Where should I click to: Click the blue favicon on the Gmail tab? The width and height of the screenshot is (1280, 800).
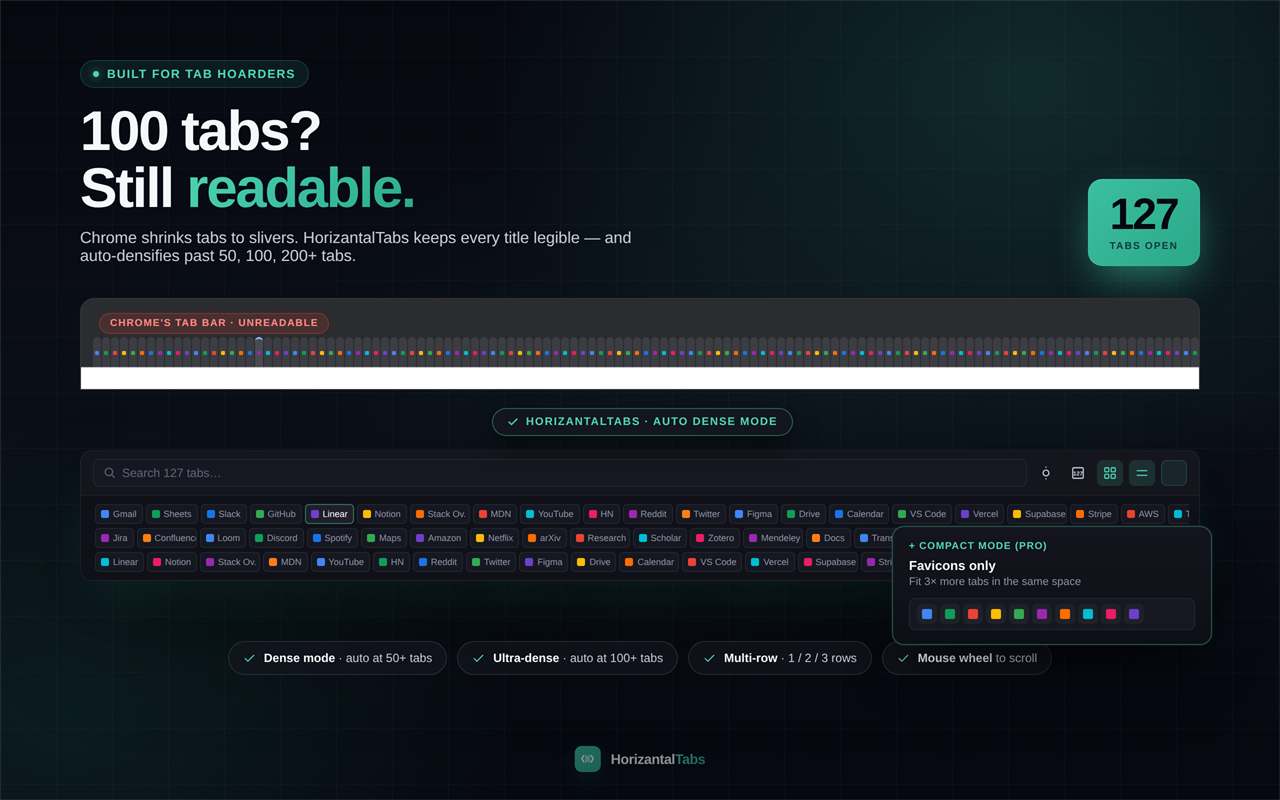click(105, 514)
